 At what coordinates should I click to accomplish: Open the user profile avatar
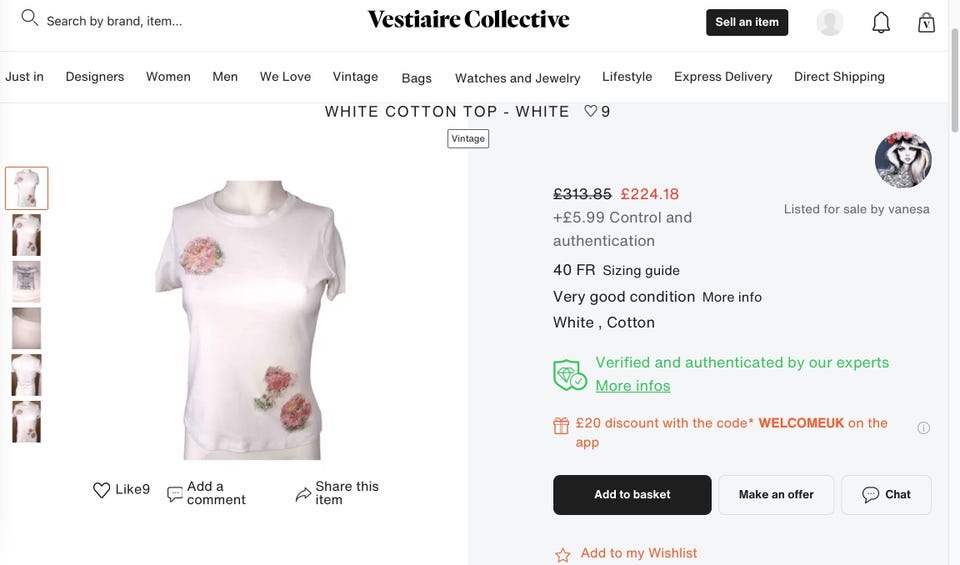830,23
